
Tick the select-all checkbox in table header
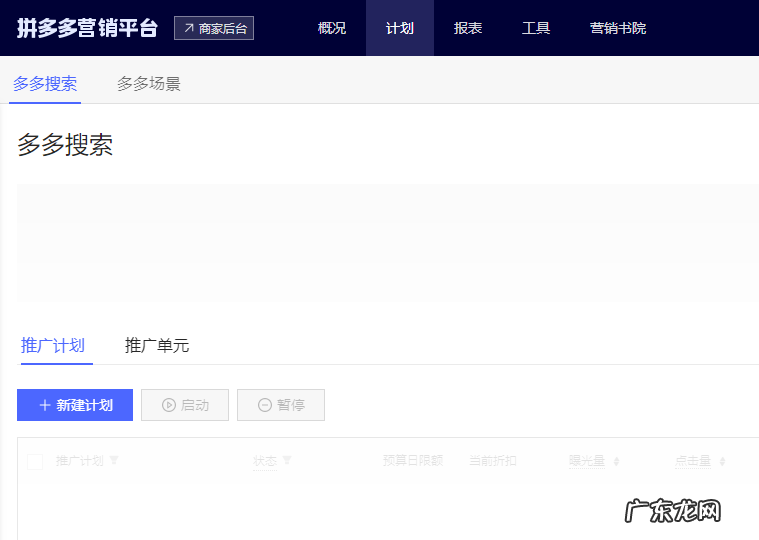(x=35, y=461)
